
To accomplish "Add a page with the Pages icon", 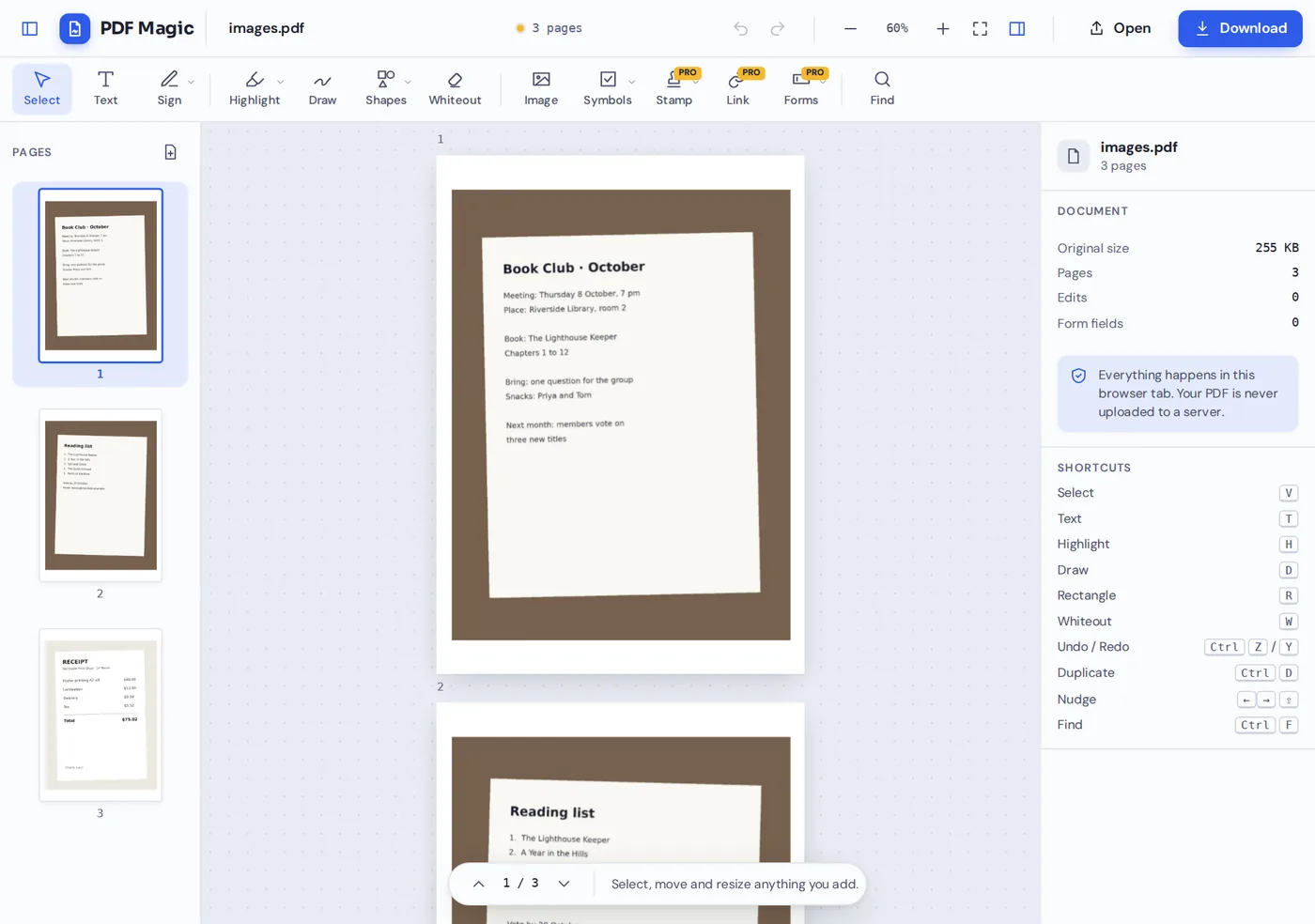I will 171,152.
